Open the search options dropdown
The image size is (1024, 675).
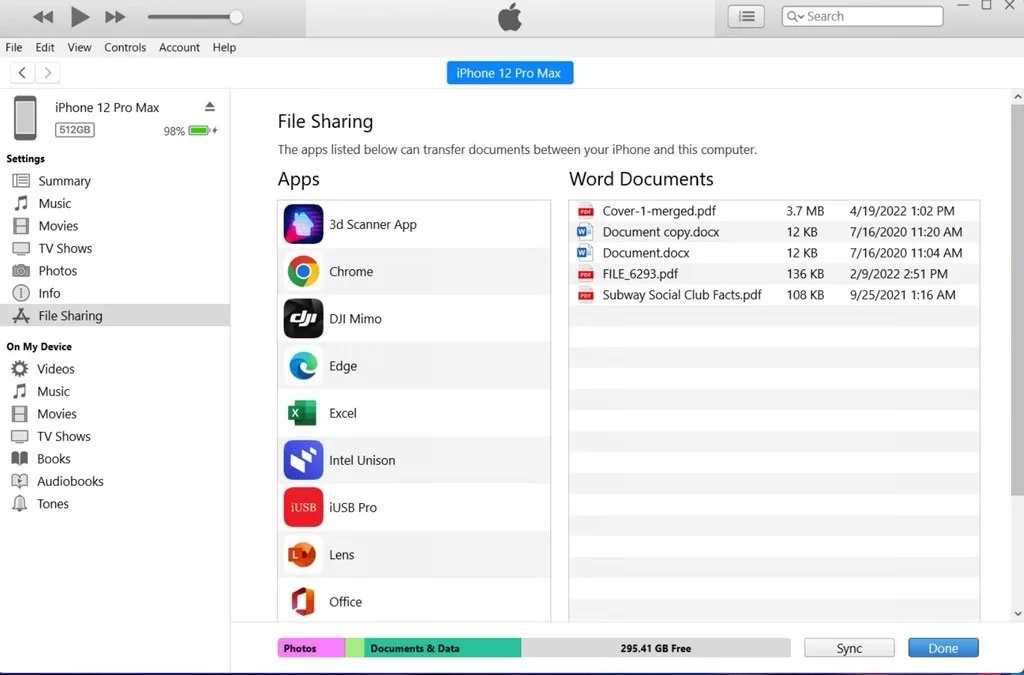(796, 17)
